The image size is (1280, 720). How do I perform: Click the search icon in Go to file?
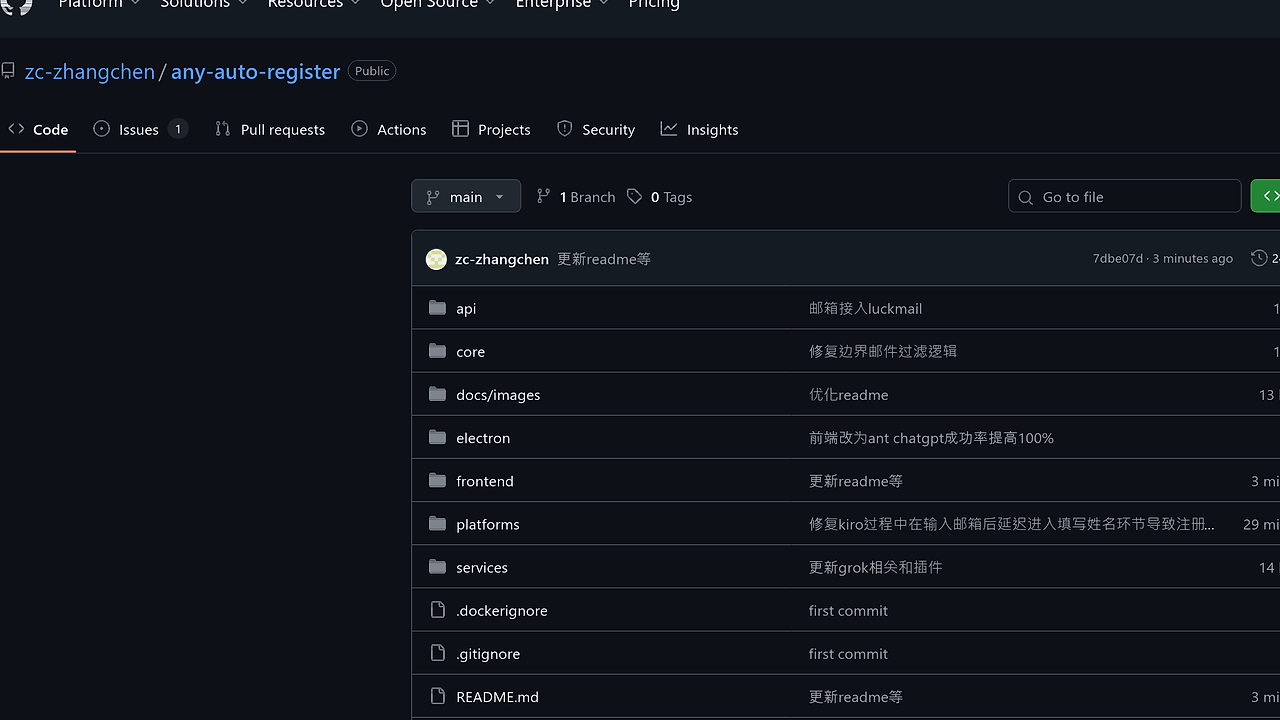click(x=1025, y=197)
